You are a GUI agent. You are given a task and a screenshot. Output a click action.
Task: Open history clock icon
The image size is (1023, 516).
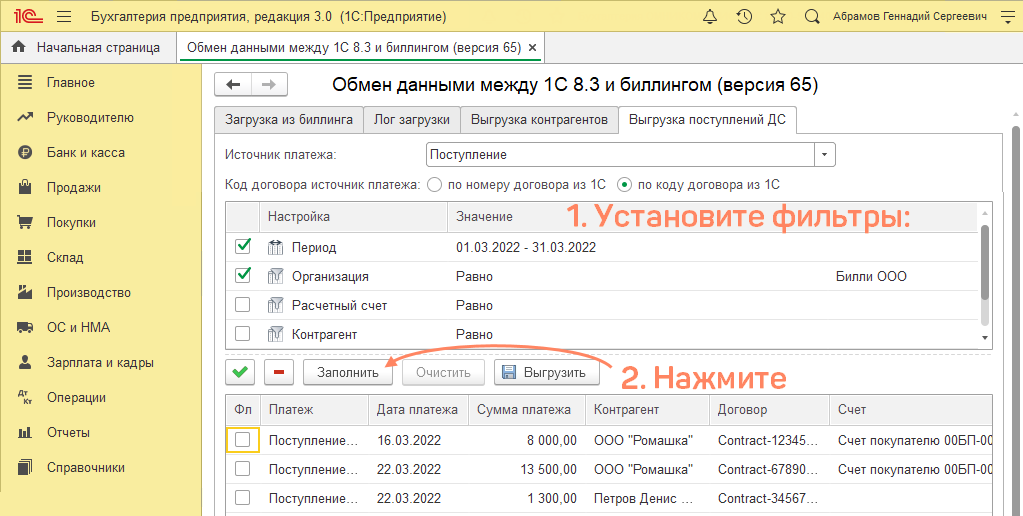pos(744,16)
